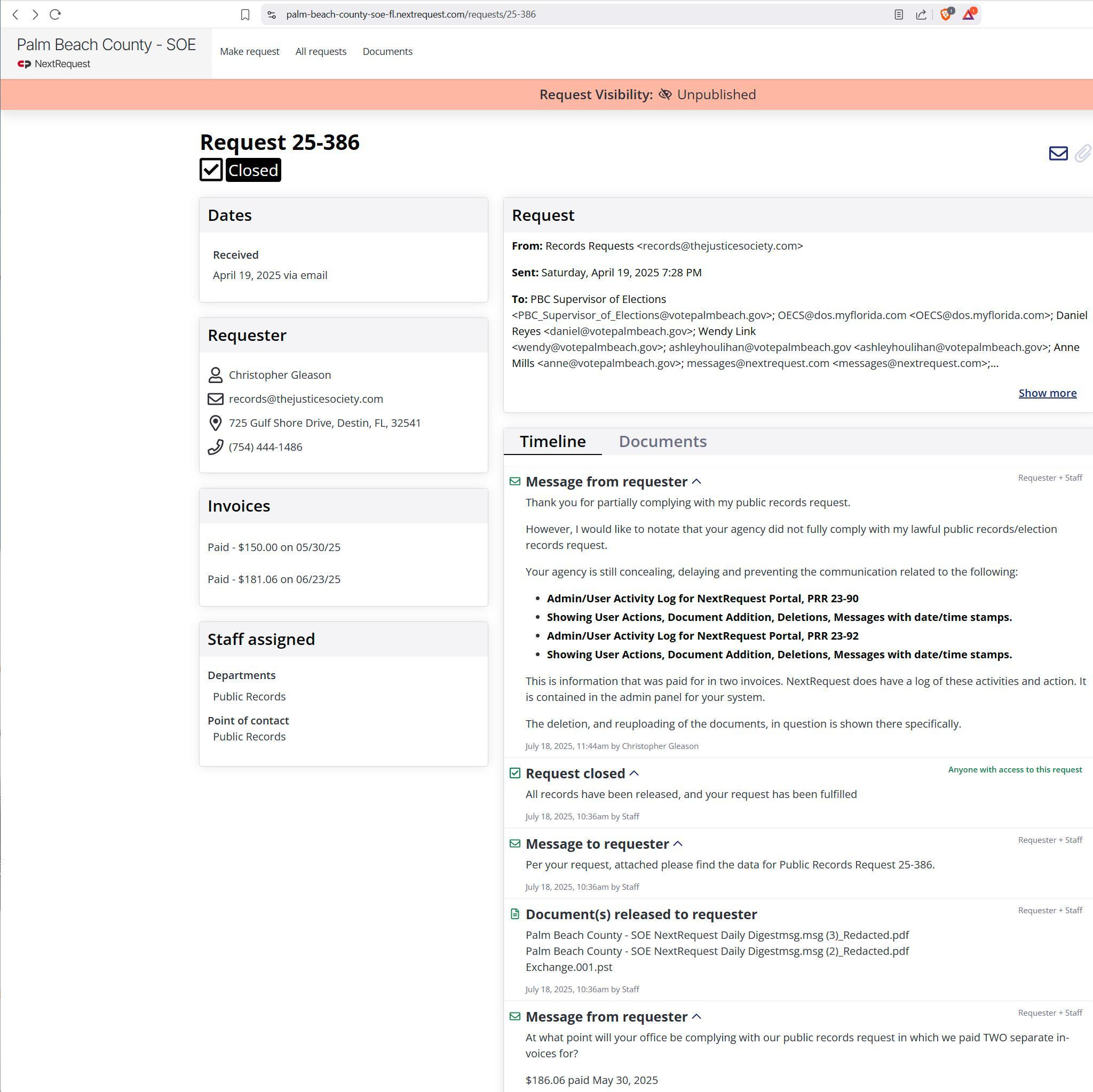Click the Unpublished visibility eye icon
The height and width of the screenshot is (1092, 1093).
click(x=666, y=94)
